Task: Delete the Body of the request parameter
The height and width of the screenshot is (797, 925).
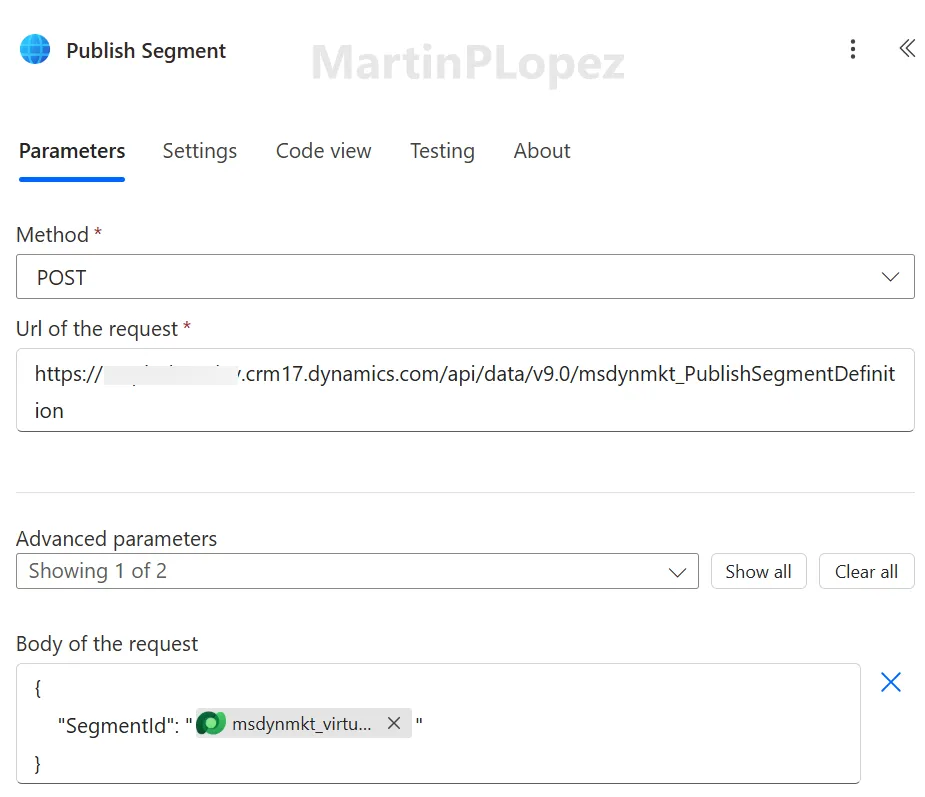Action: 891,682
